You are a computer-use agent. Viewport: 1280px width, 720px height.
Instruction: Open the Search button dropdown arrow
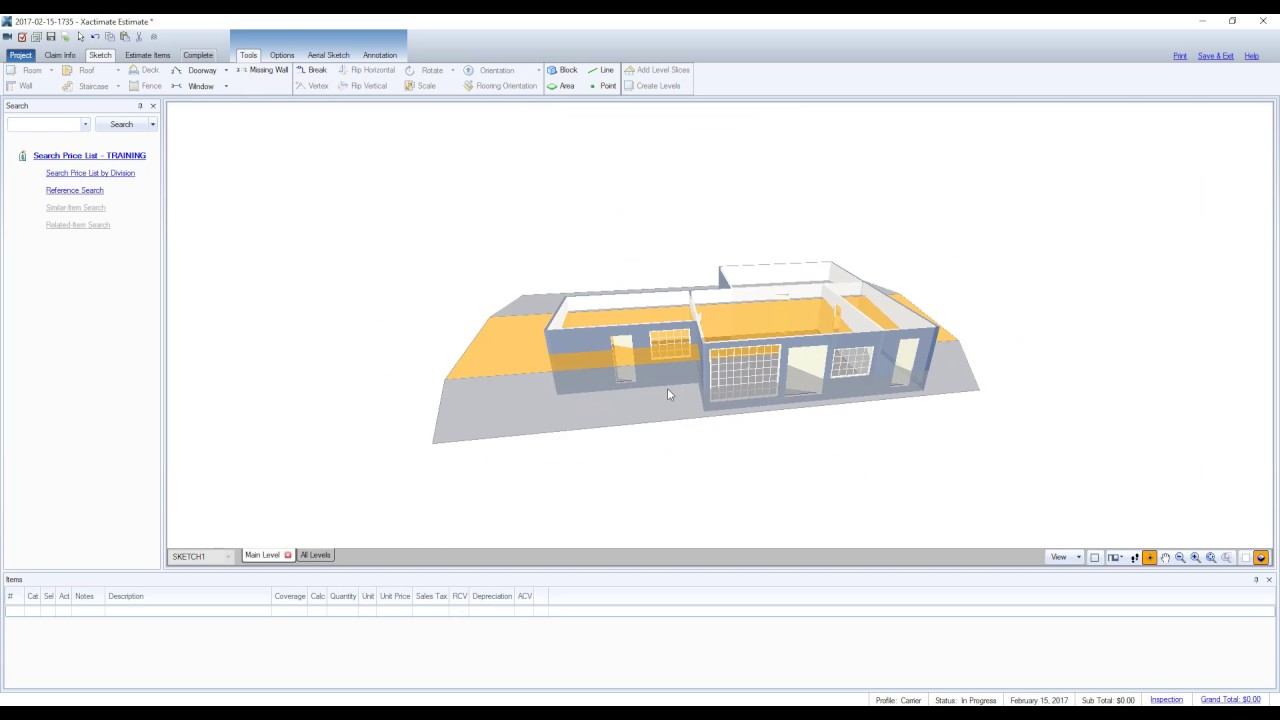click(x=152, y=124)
